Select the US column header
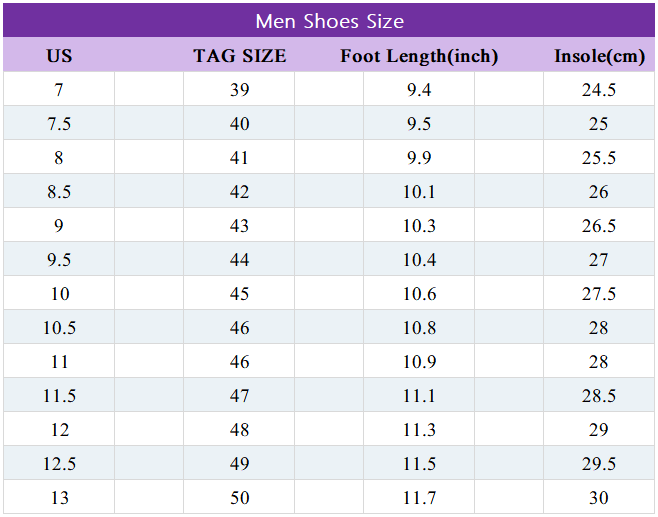This screenshot has width=658, height=517. 59,56
